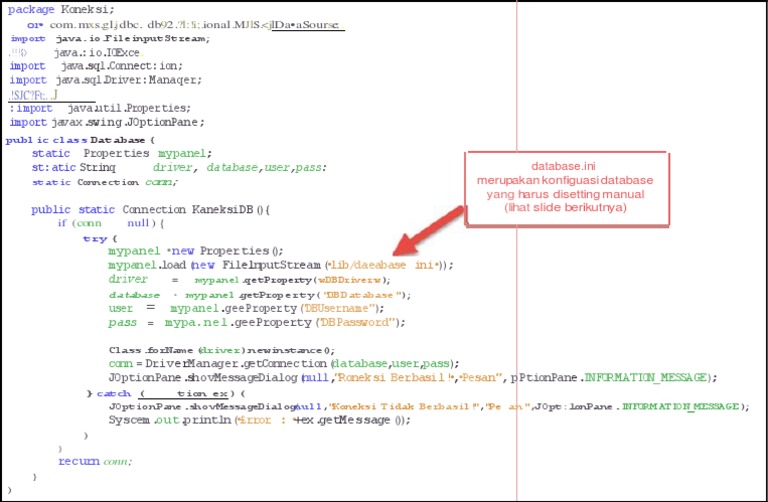Viewport: 768px width, 502px height.
Task: Click the user getProperty DBUsername line
Action: tap(246, 308)
